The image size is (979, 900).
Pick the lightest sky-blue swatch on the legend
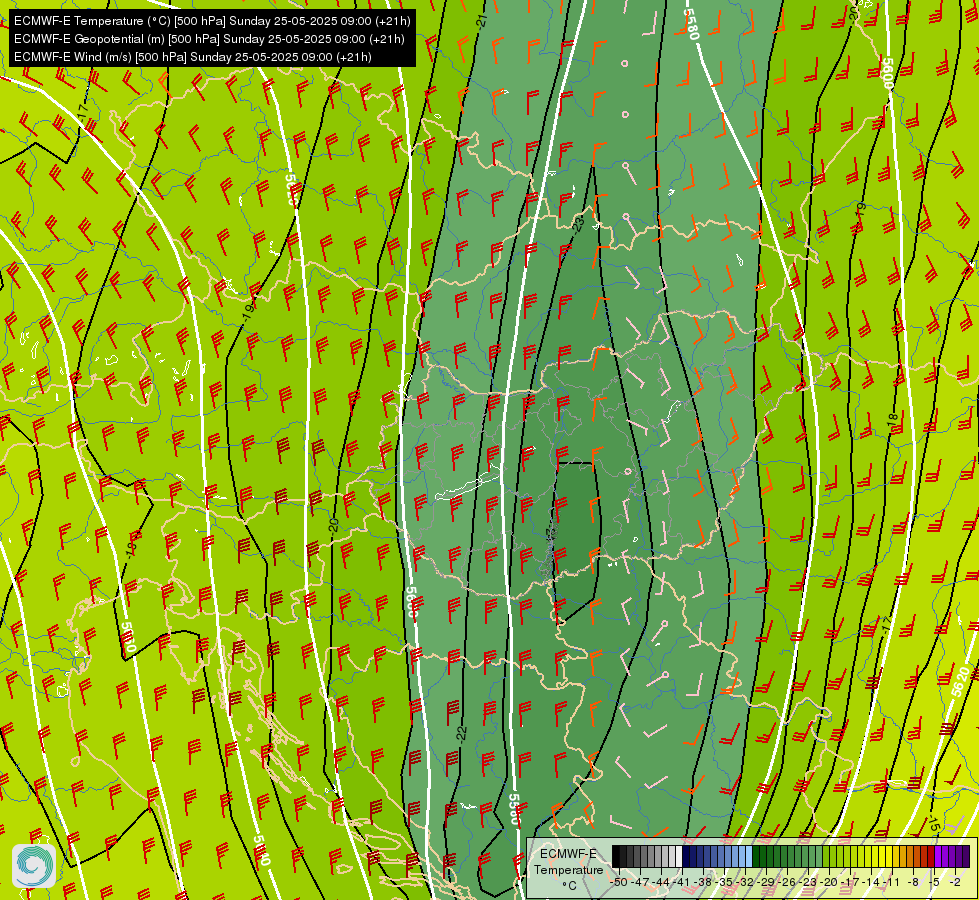tap(749, 856)
